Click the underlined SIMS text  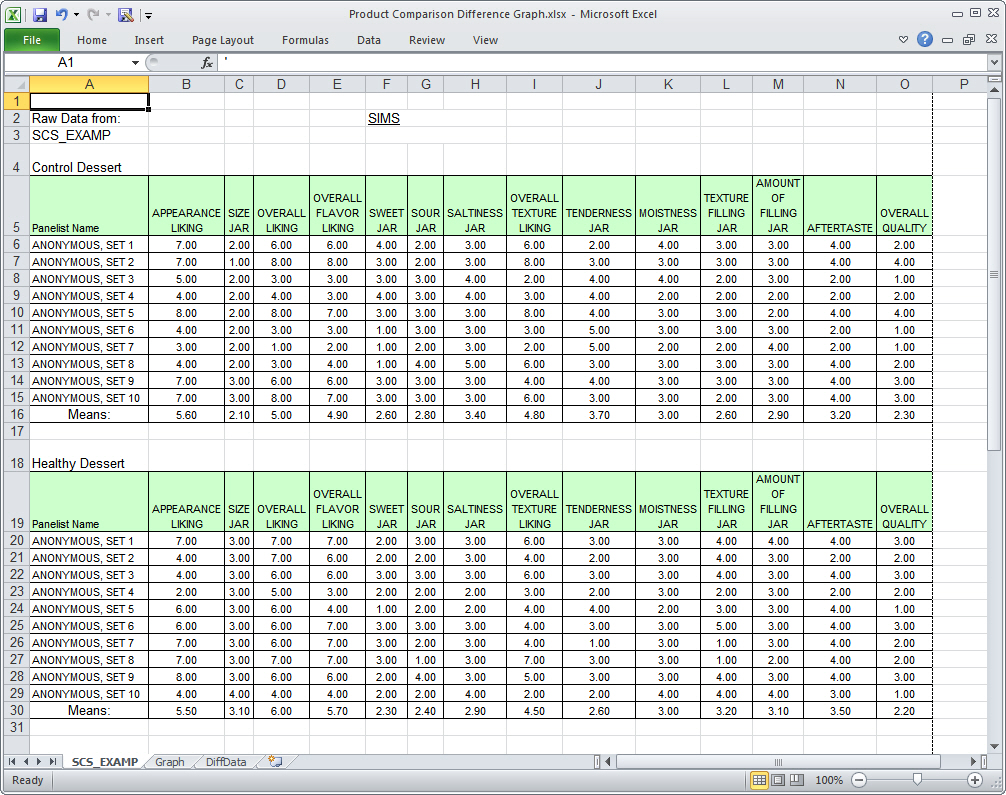click(384, 118)
